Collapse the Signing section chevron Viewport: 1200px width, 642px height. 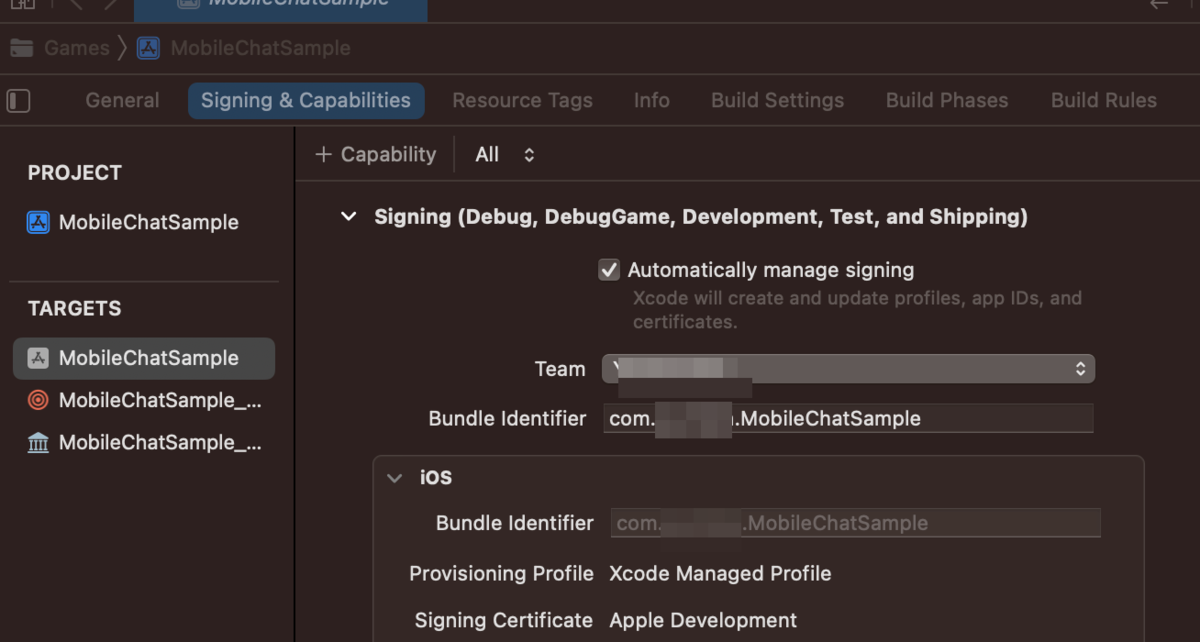click(348, 217)
